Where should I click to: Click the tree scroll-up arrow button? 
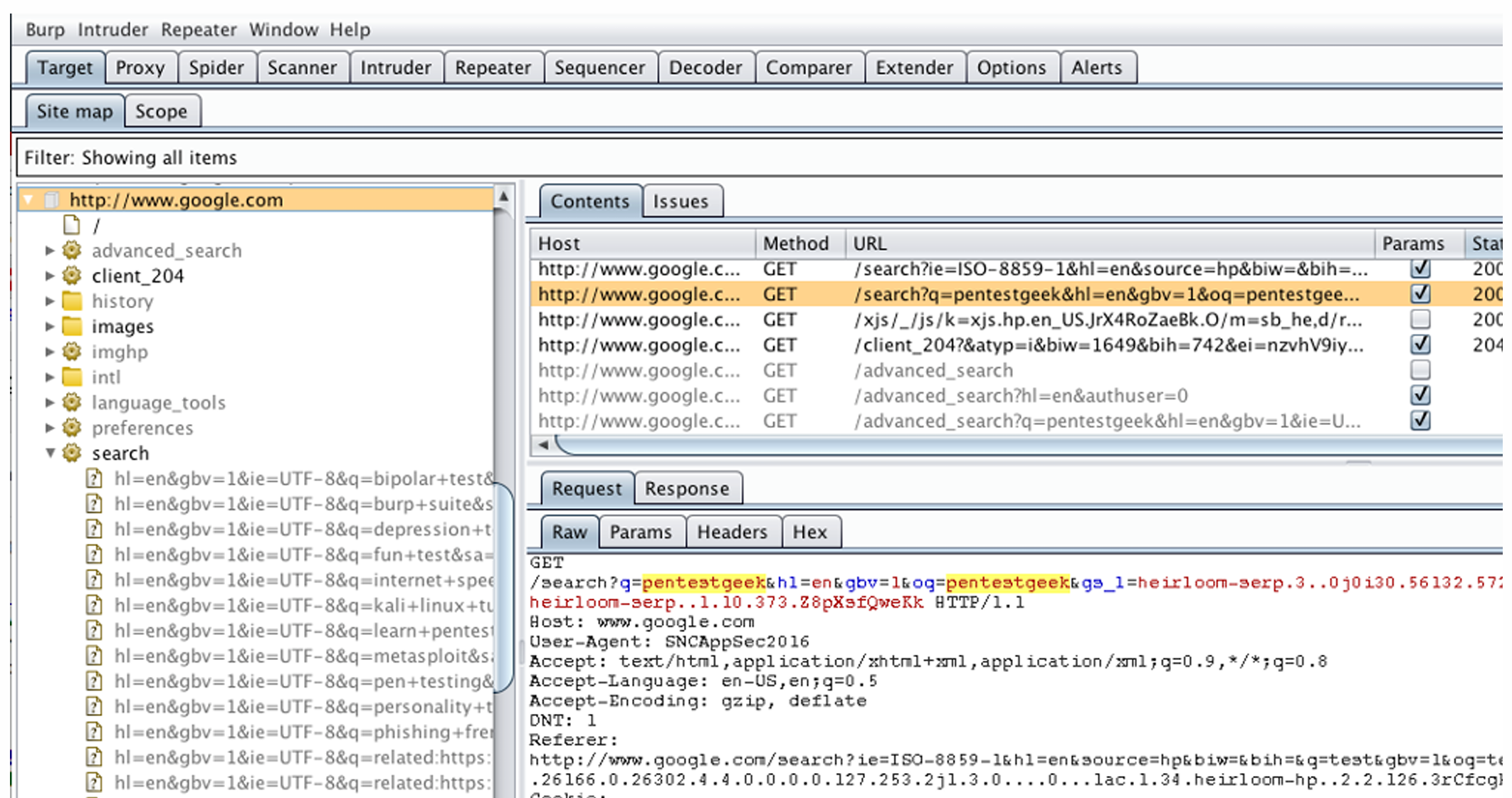click(x=503, y=196)
